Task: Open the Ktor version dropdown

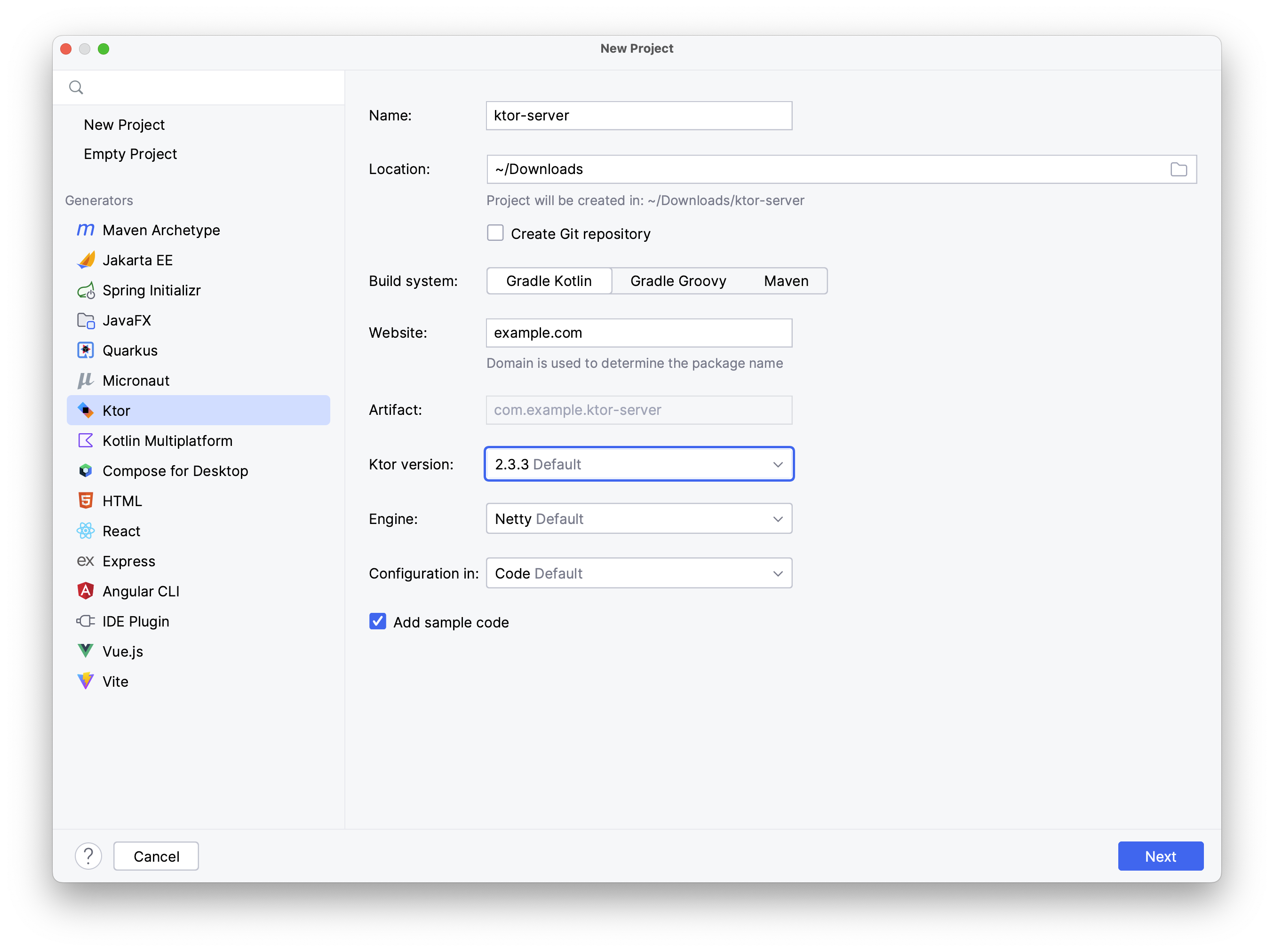Action: 639,464
